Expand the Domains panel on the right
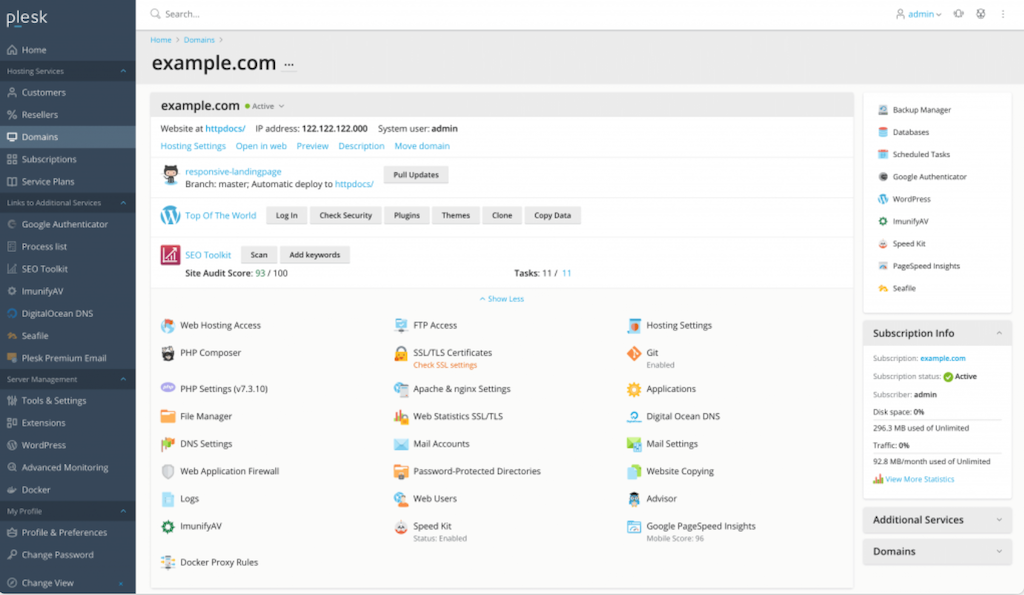This screenshot has width=1024, height=595. (x=999, y=551)
